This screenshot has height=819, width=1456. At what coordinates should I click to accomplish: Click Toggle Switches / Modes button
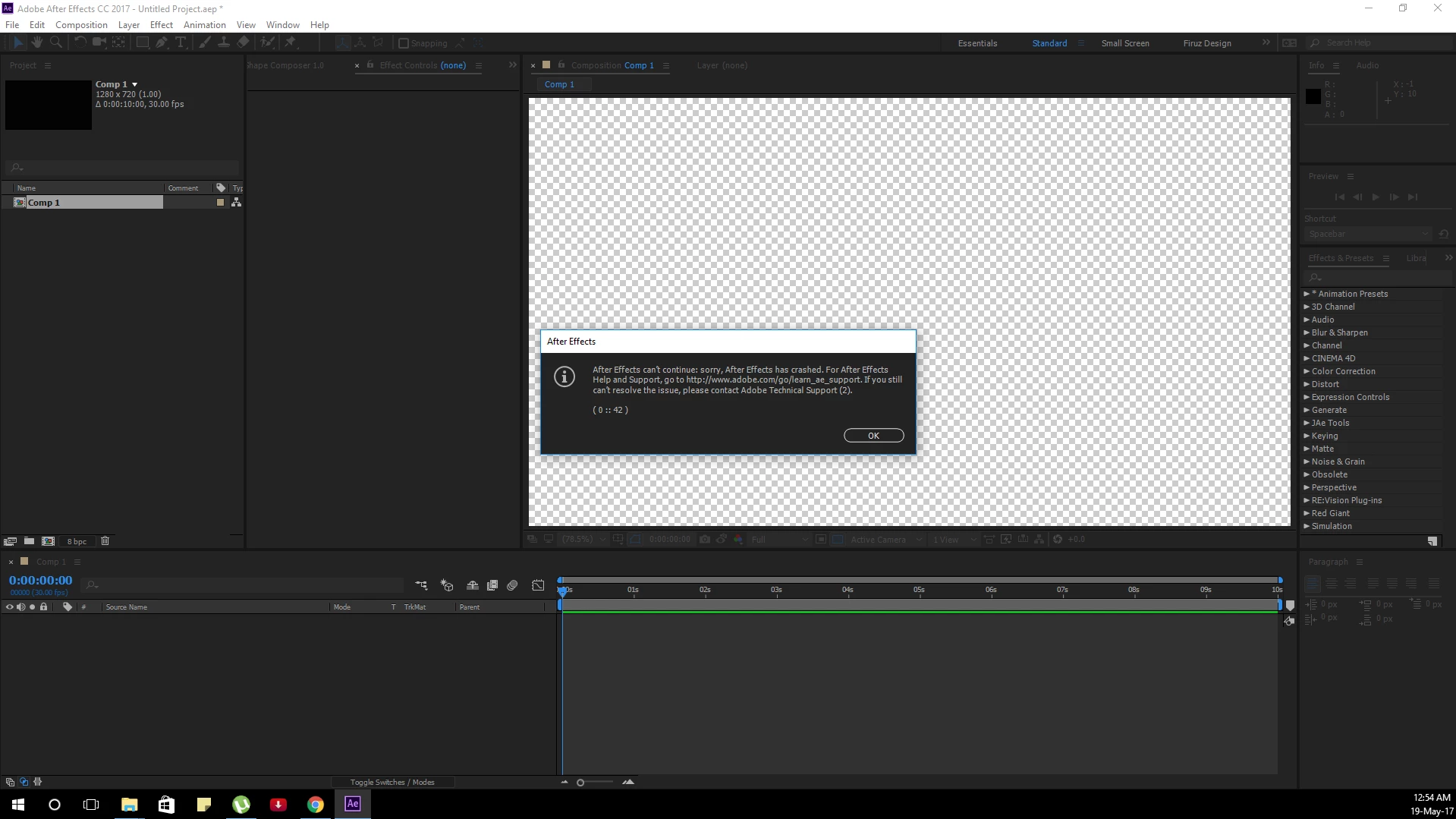[x=392, y=783]
